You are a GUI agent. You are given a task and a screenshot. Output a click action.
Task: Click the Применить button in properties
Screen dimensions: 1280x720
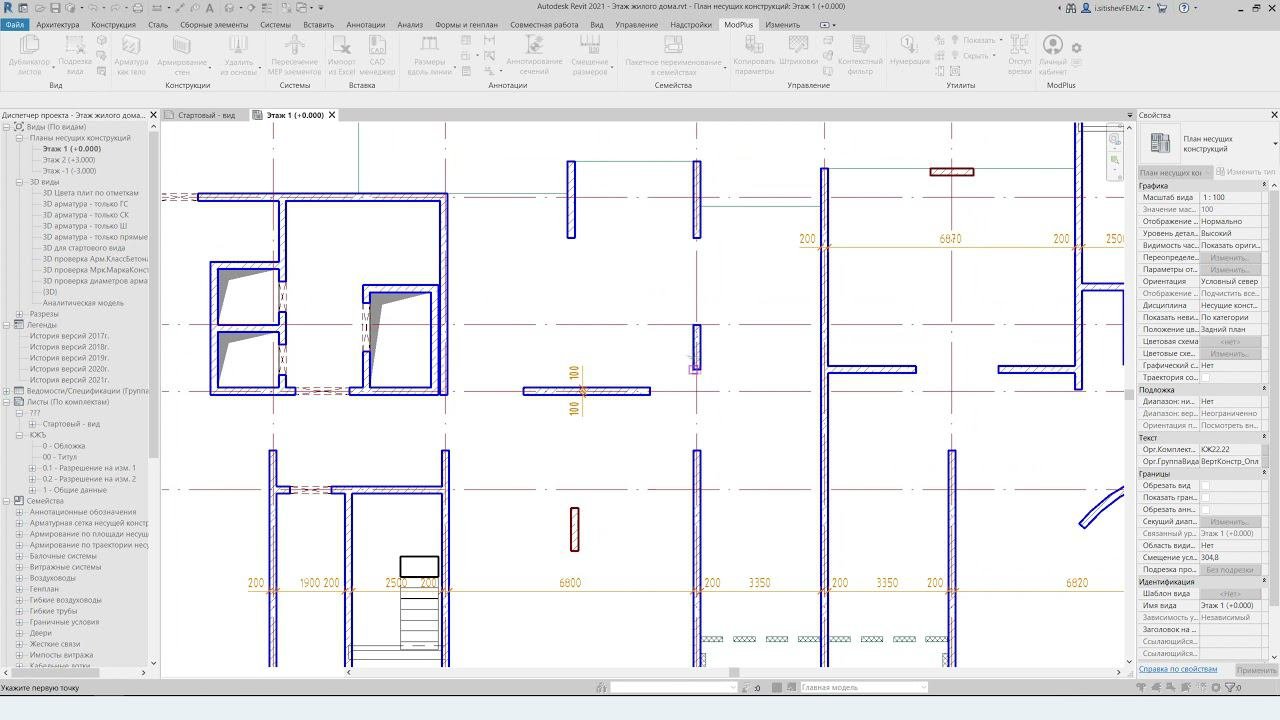(x=1256, y=670)
